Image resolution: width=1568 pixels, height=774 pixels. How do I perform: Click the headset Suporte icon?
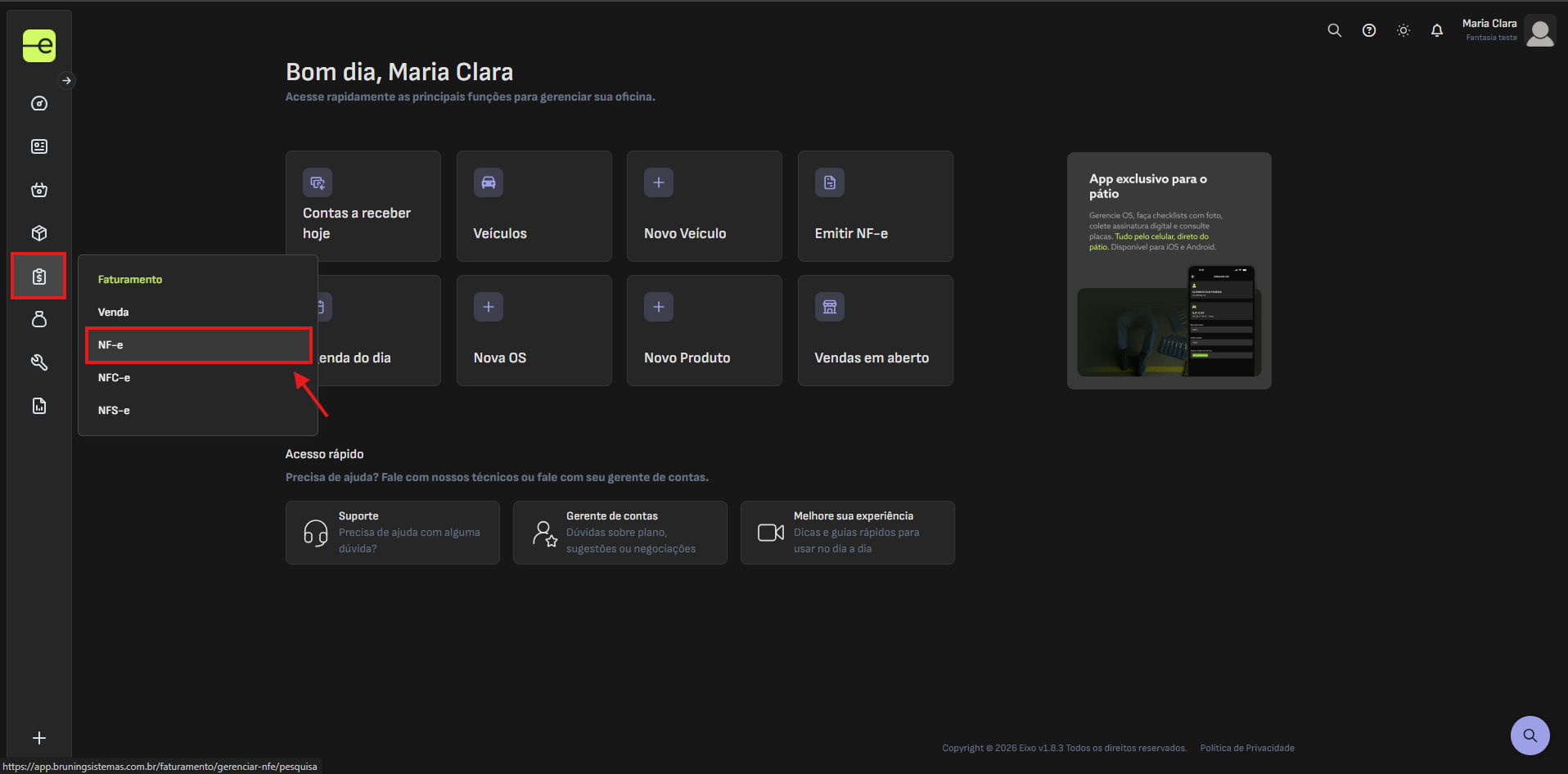[315, 533]
